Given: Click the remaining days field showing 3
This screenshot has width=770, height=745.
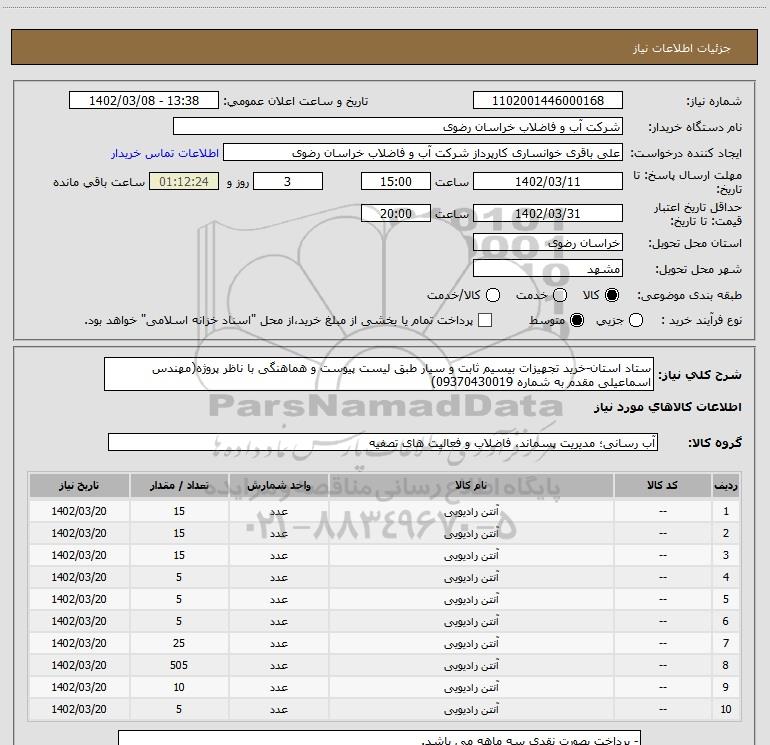Looking at the screenshot, I should coord(288,181).
